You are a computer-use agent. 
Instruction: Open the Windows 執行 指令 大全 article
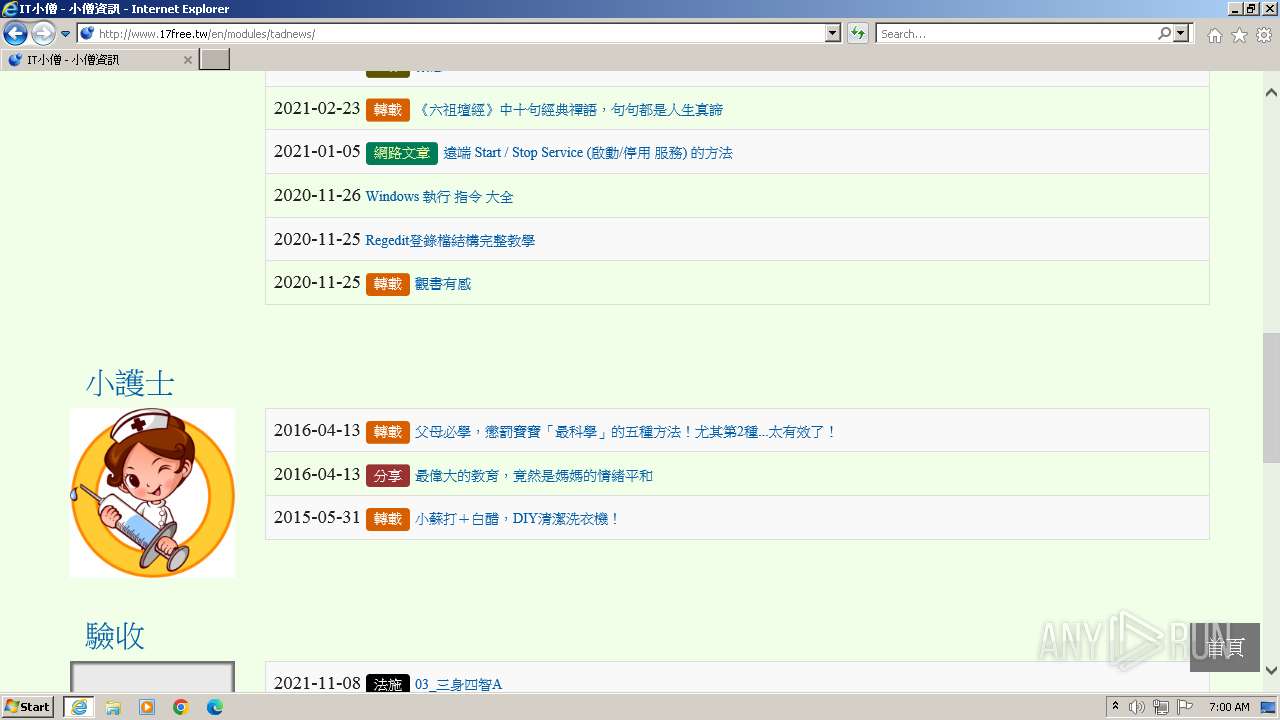coord(440,197)
